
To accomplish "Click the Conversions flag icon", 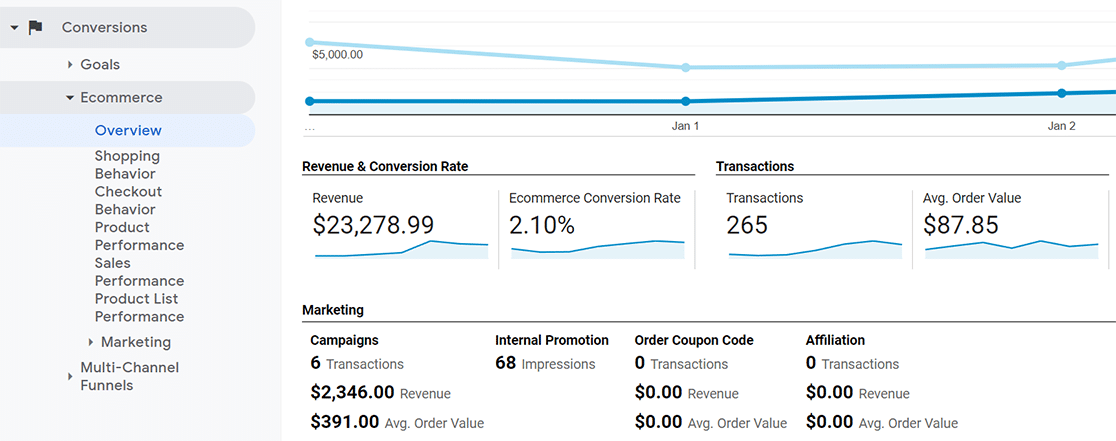I will click(35, 28).
